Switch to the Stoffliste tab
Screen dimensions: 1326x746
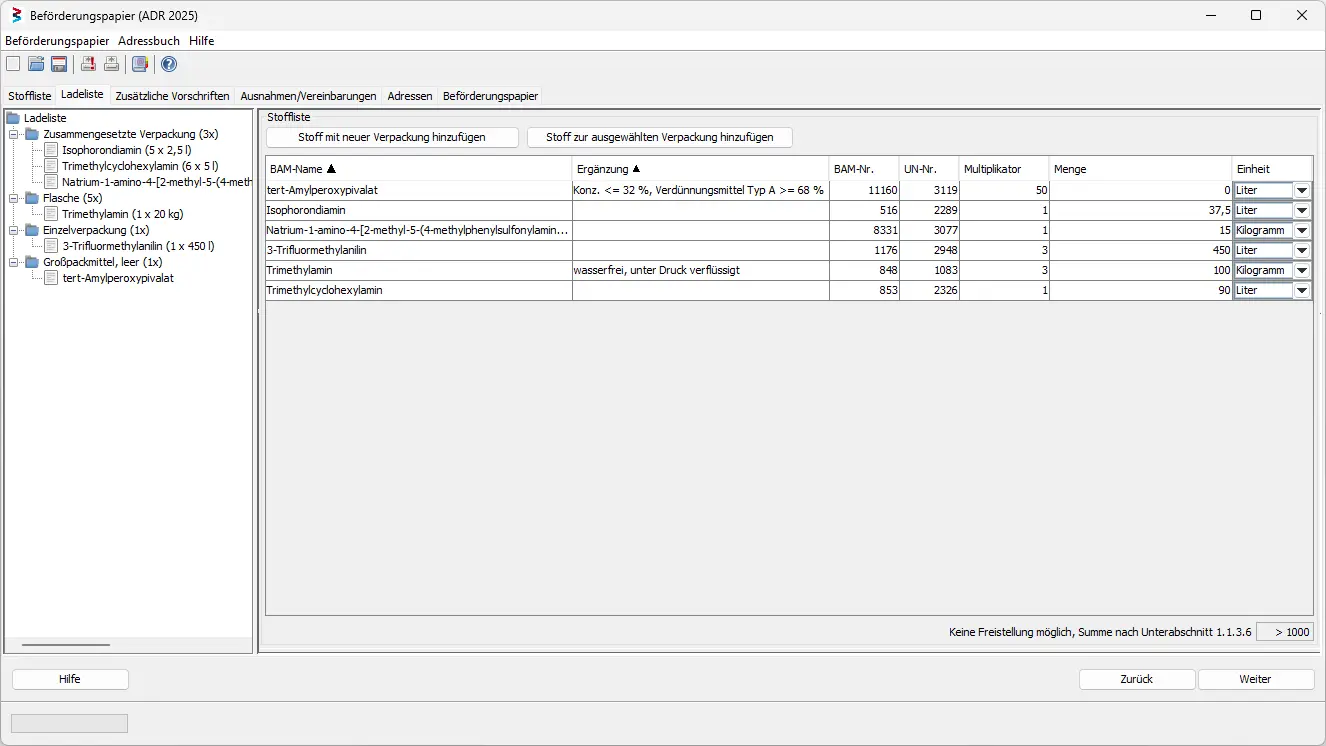click(x=30, y=96)
